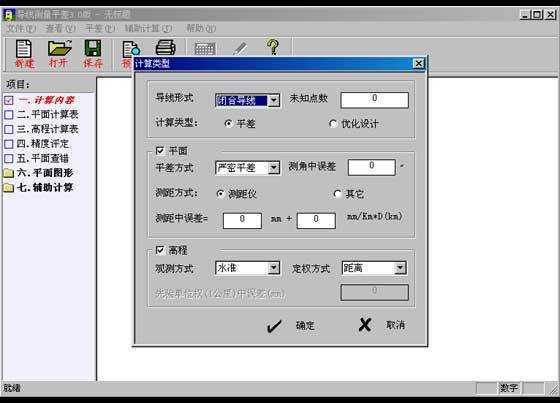Click the 就绪 status bar text
The image size is (560, 403).
click(x=12, y=388)
